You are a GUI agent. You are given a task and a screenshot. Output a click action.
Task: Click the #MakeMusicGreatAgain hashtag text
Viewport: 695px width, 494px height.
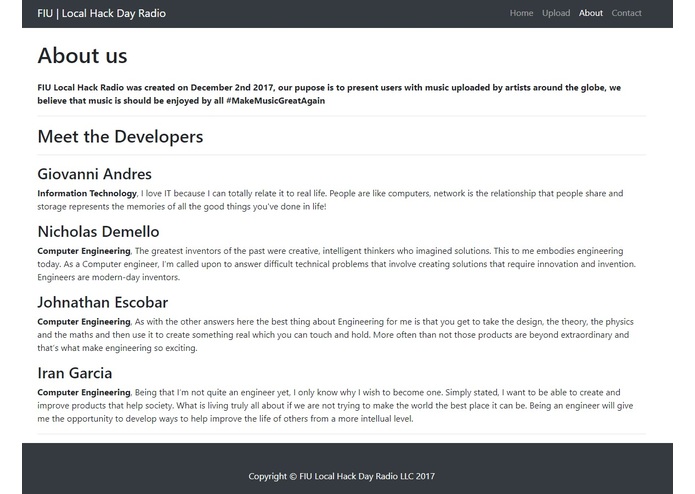(275, 101)
